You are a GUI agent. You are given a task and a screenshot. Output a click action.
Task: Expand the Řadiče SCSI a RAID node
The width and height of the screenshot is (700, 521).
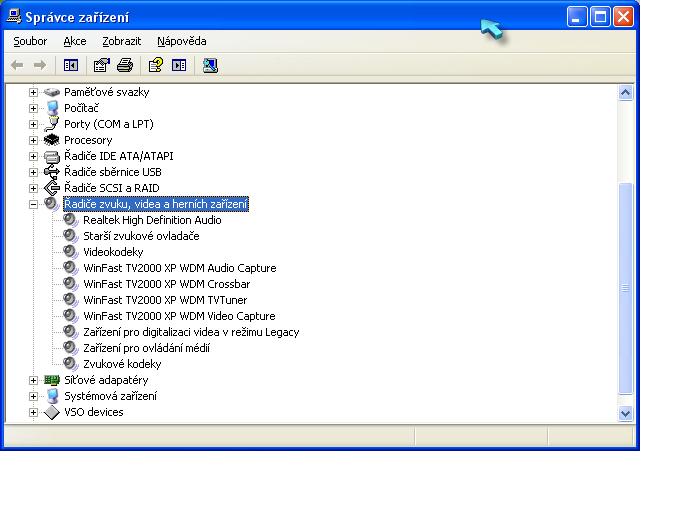[x=33, y=188]
